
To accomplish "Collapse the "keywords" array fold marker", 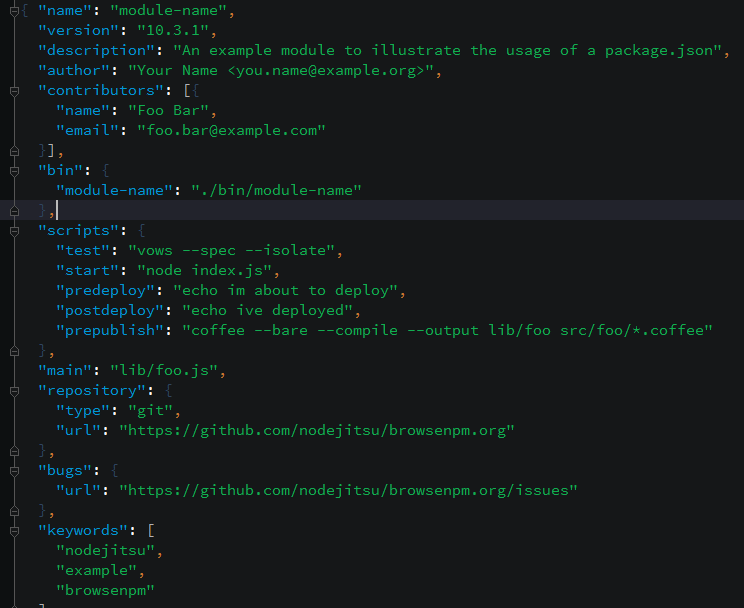I will tap(14, 531).
